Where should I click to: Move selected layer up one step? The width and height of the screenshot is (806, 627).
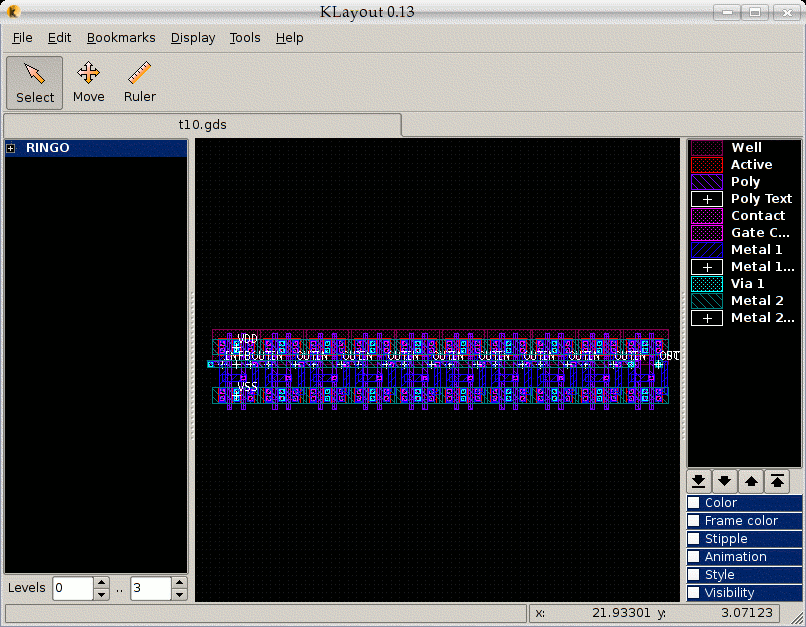click(x=752, y=481)
